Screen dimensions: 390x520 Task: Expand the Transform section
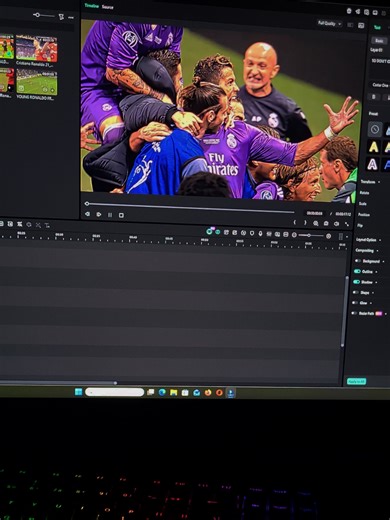[x=379, y=182]
